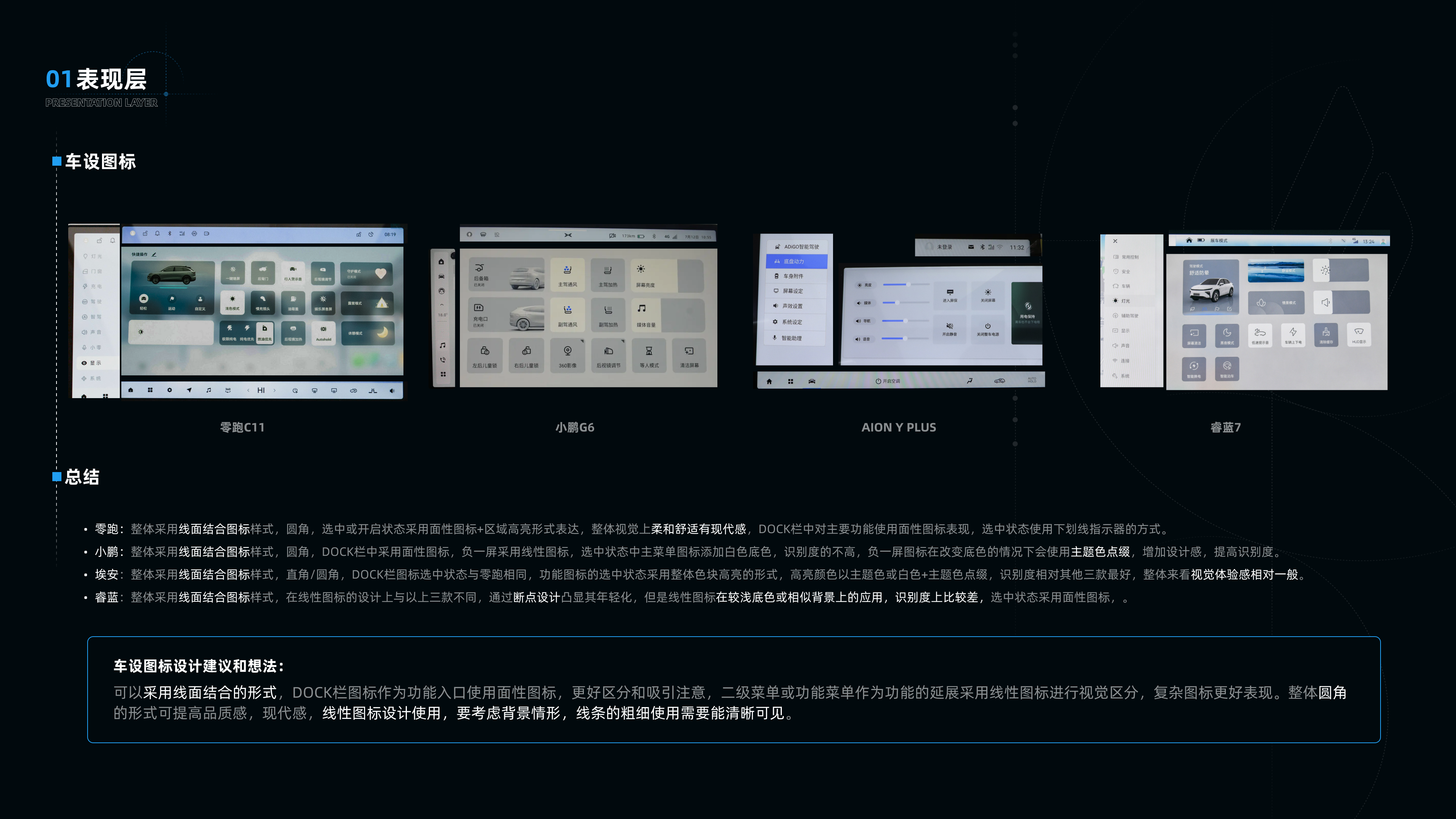
Task: Click up chevron above 18.0° temperature
Action: [442, 304]
